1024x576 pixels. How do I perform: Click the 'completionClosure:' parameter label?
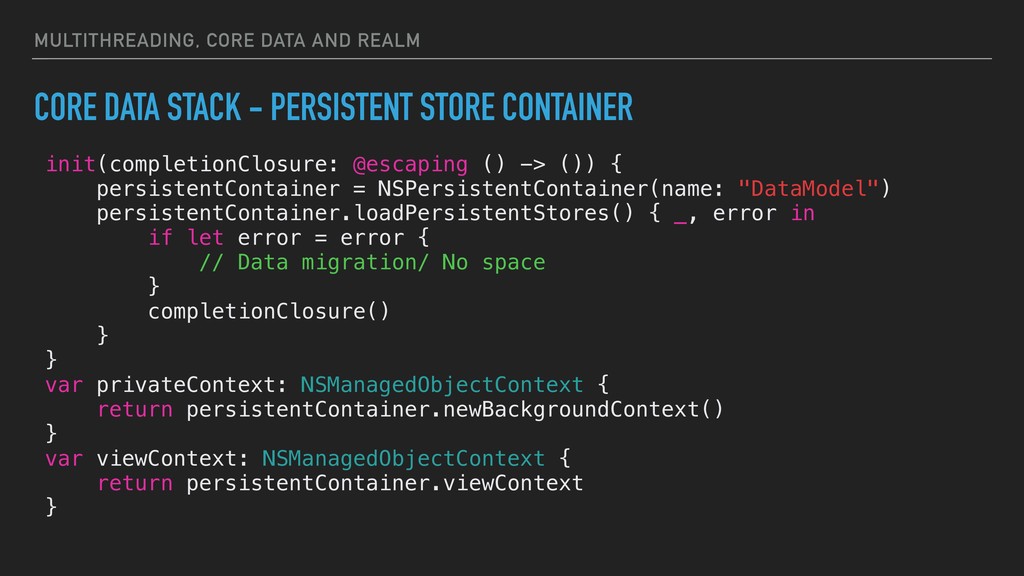click(x=224, y=165)
